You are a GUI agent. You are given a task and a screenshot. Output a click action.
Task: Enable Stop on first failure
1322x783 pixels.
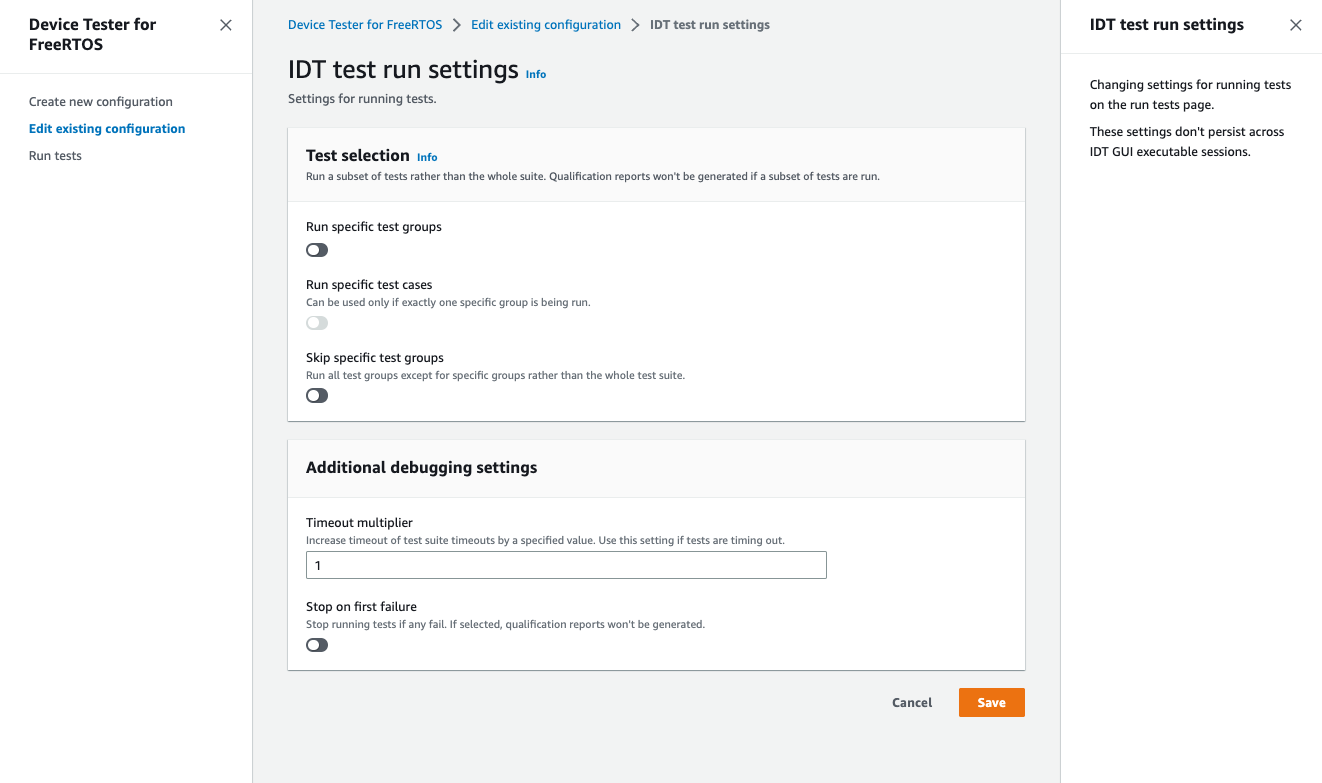[317, 644]
